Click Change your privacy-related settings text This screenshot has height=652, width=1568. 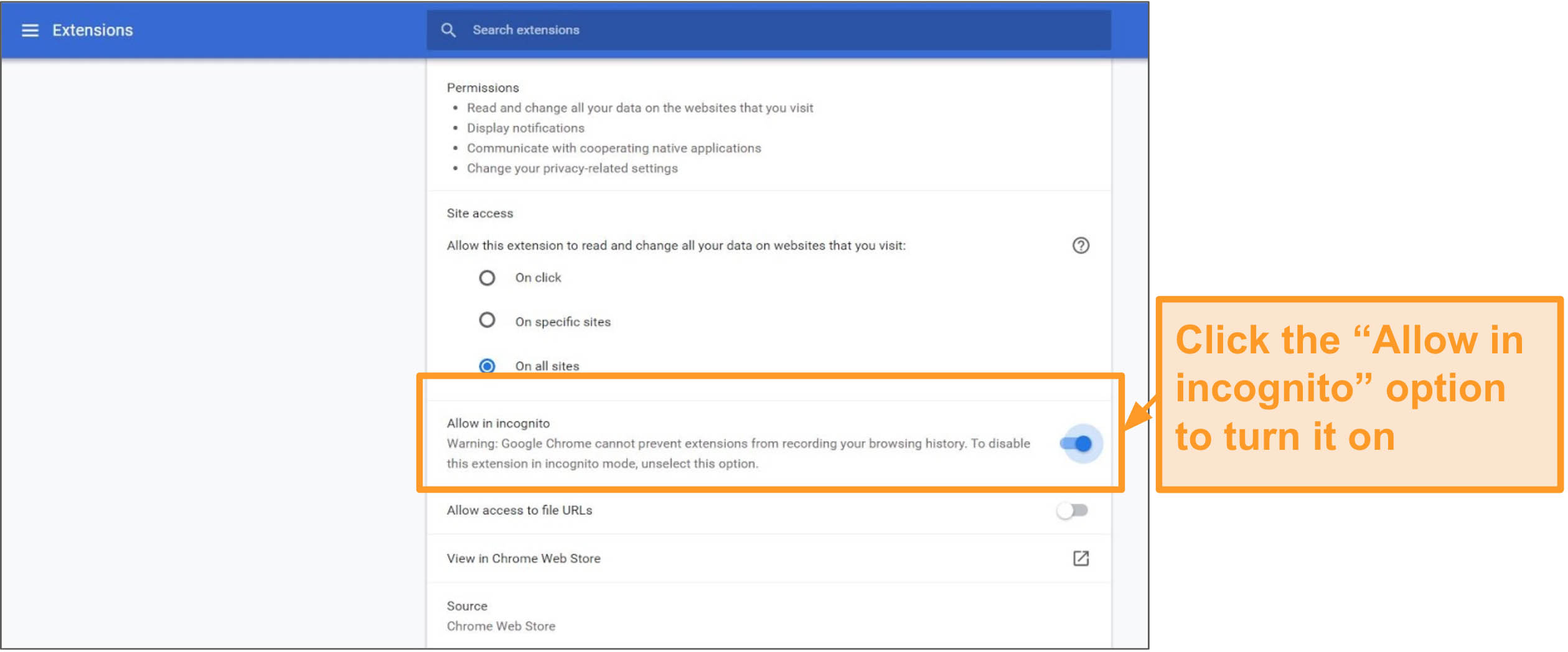click(x=573, y=169)
